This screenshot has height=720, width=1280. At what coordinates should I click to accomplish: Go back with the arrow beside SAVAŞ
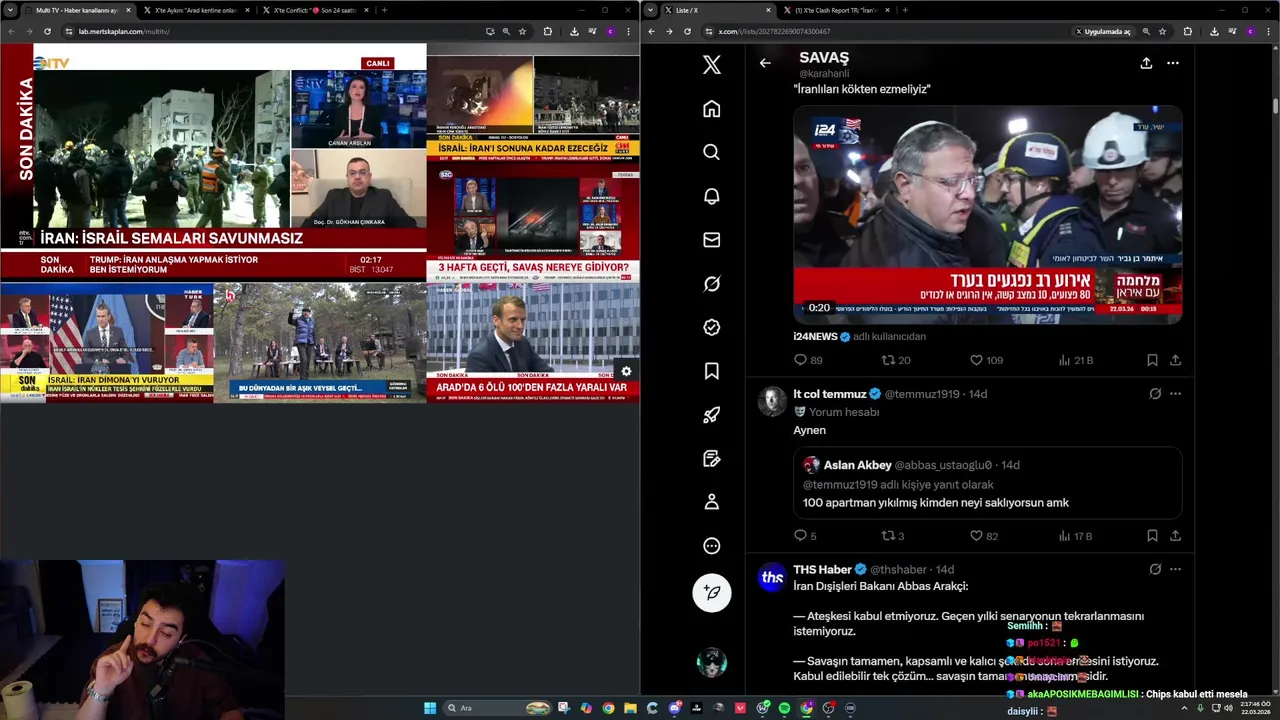pos(765,63)
